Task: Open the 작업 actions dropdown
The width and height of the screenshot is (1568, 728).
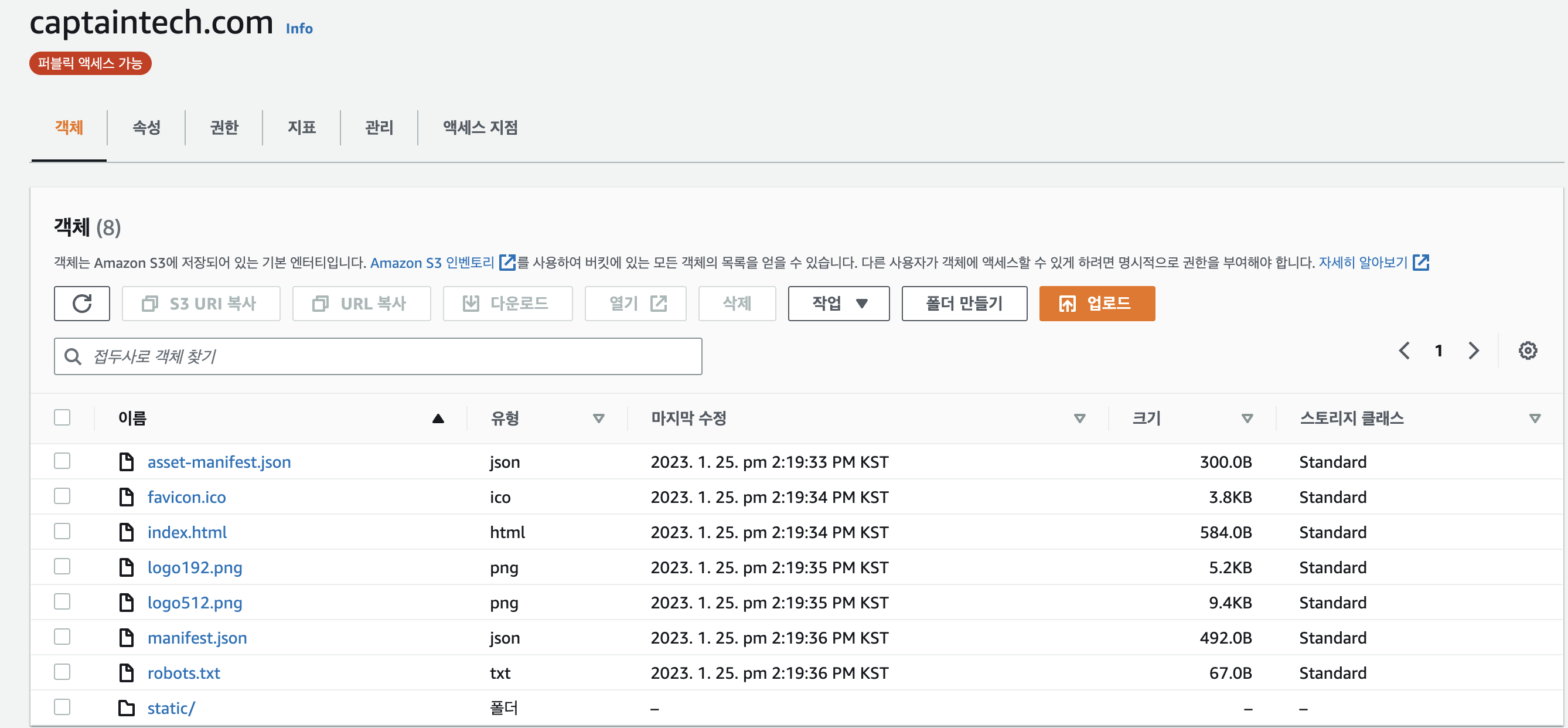Action: [838, 303]
